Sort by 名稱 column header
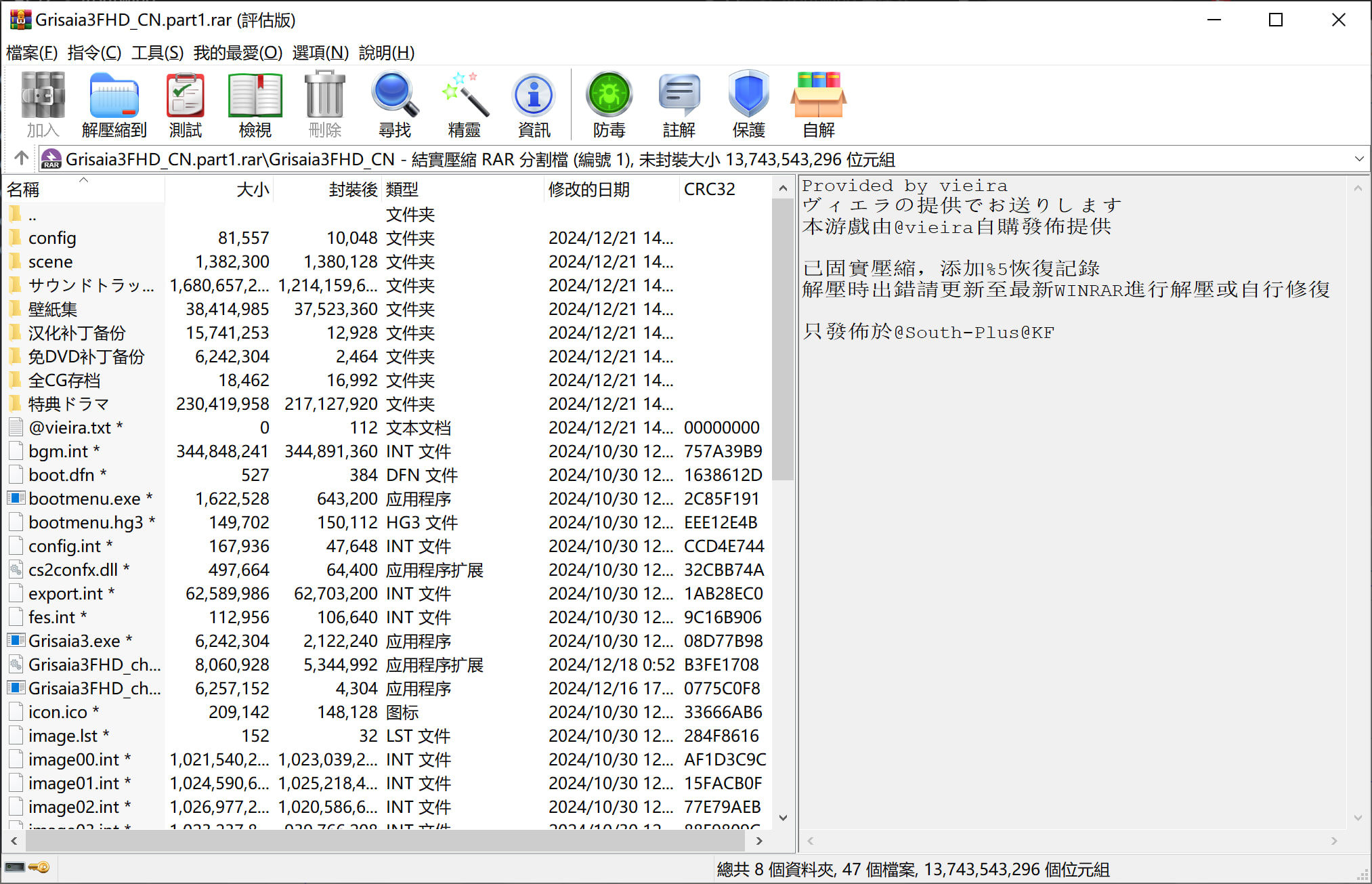The image size is (1372, 884). click(x=24, y=190)
